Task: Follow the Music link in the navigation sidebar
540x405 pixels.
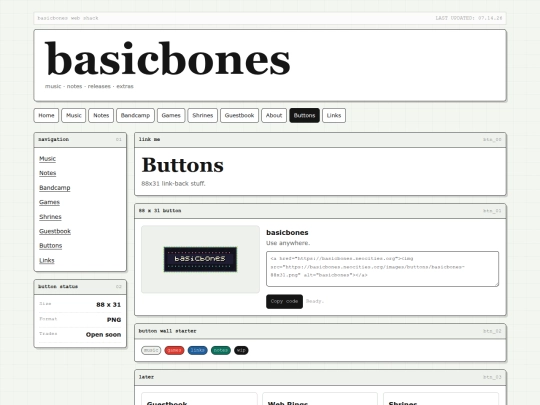Action: (x=47, y=158)
